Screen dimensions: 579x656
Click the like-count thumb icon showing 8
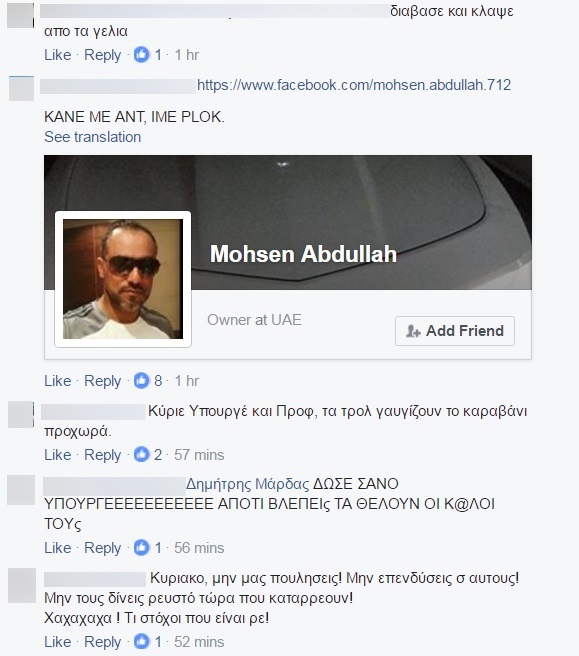[141, 381]
